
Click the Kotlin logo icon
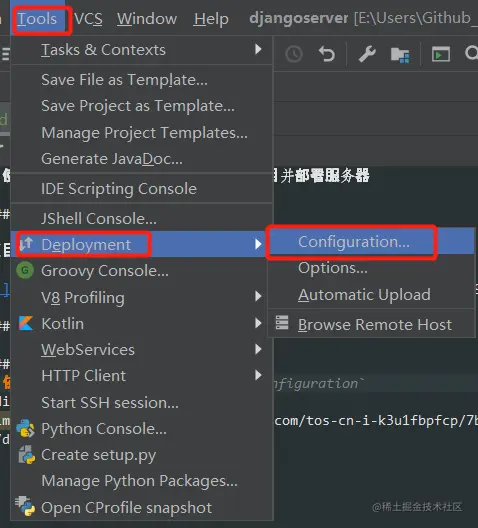tap(26, 323)
